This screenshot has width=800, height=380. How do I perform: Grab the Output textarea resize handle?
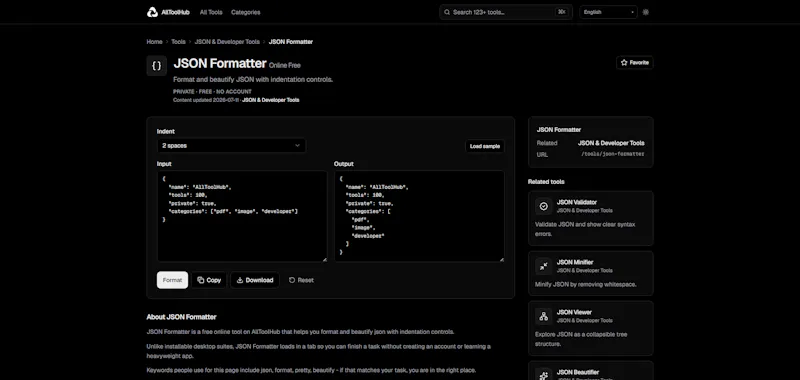click(502, 260)
